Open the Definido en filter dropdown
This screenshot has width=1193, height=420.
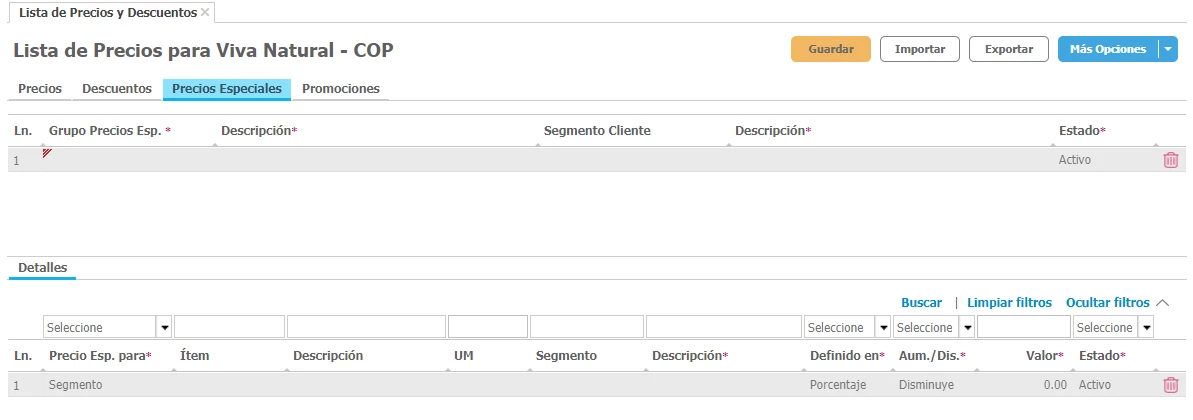pos(883,328)
